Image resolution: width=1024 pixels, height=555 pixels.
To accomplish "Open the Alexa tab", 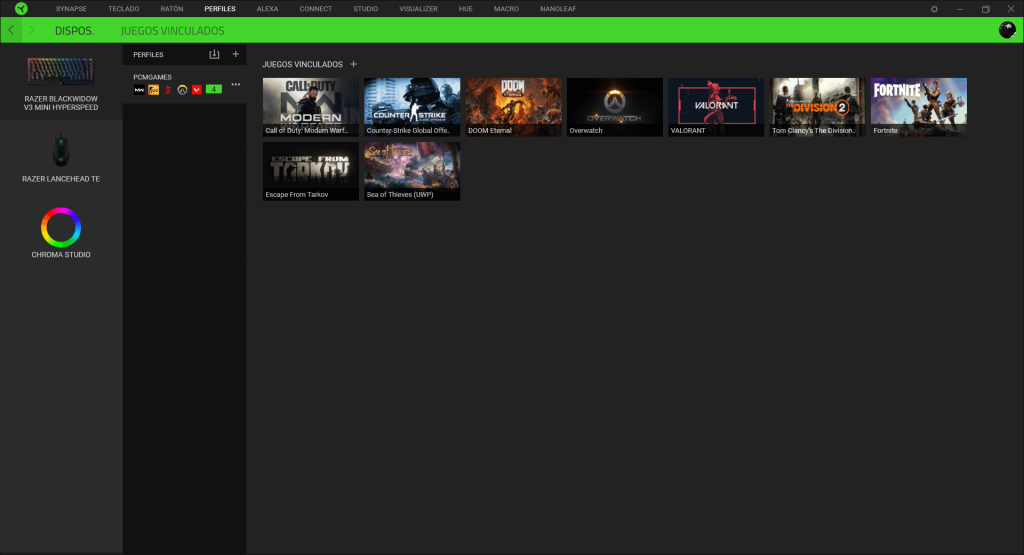I will click(268, 9).
